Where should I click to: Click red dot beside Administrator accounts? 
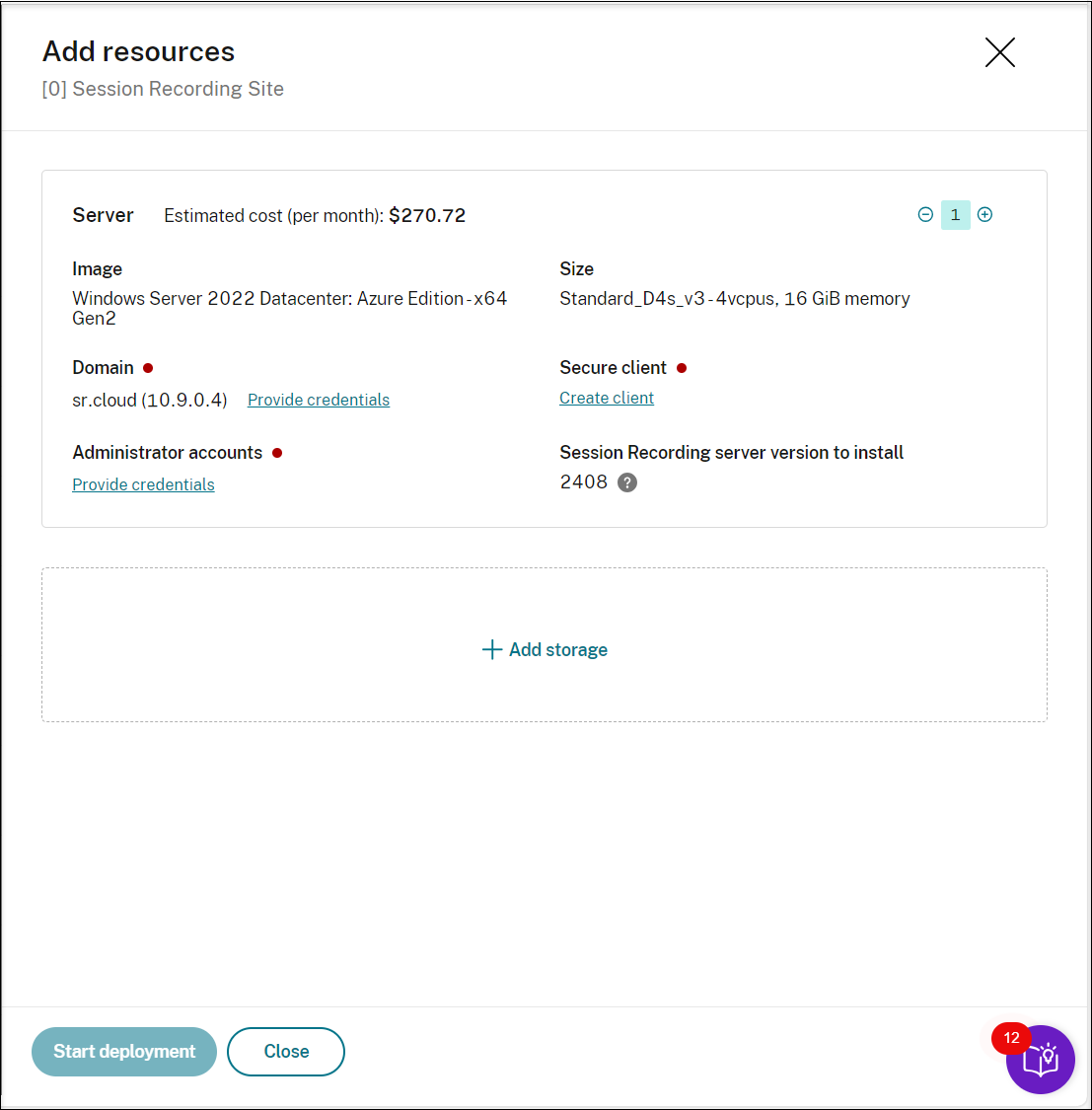click(x=277, y=453)
